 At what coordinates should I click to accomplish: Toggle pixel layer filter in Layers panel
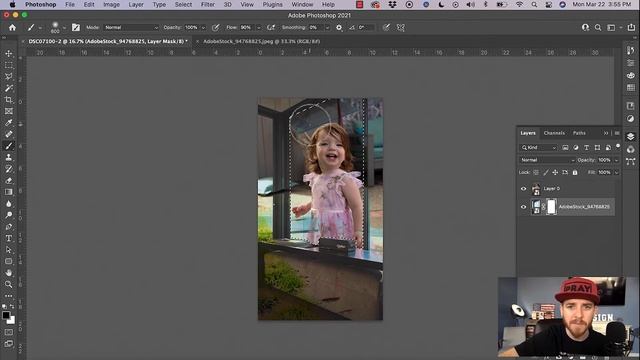tap(565, 147)
